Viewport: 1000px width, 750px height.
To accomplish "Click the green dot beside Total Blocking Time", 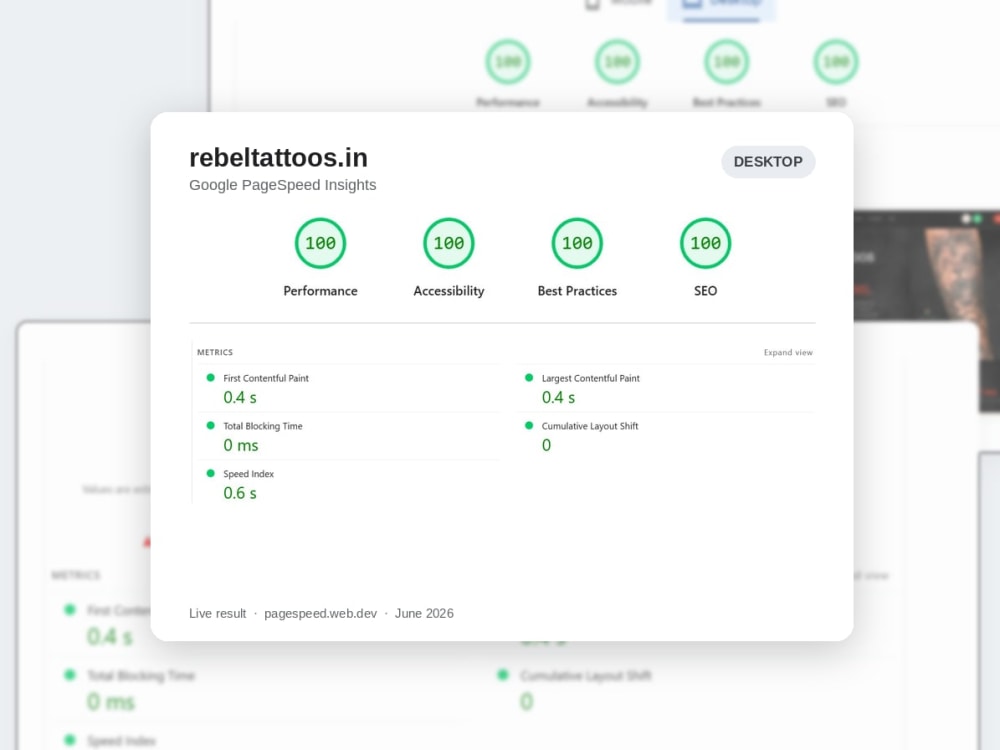I will click(x=210, y=425).
